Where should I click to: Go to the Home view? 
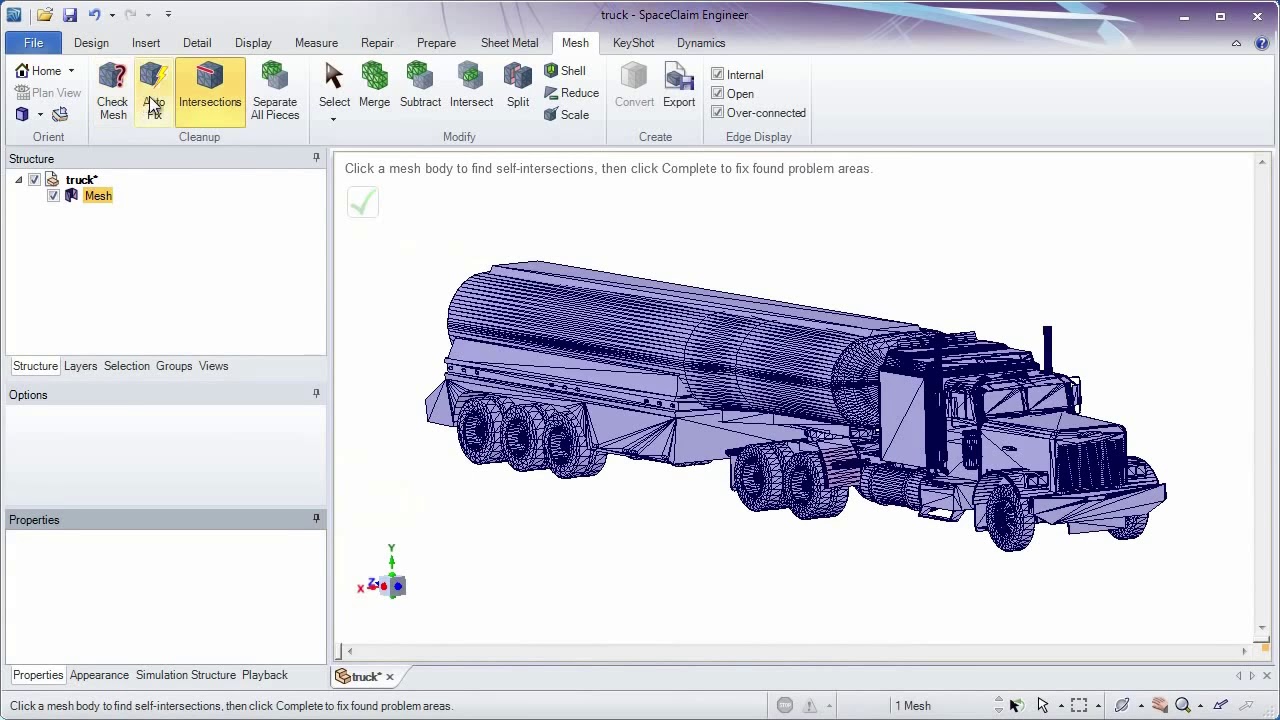point(38,71)
